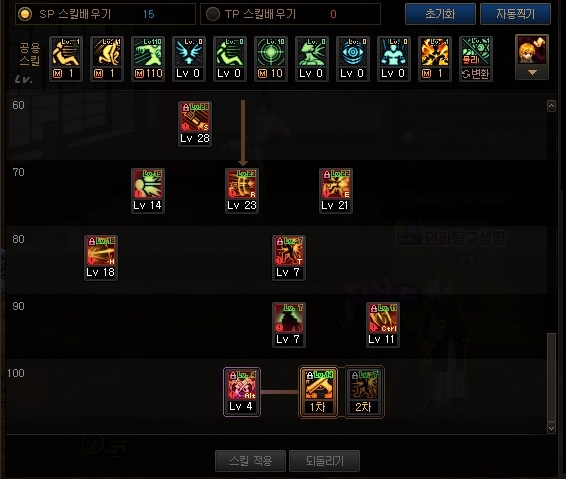Click the skill tree scrollbar thumb
The image size is (566, 479).
point(551,377)
